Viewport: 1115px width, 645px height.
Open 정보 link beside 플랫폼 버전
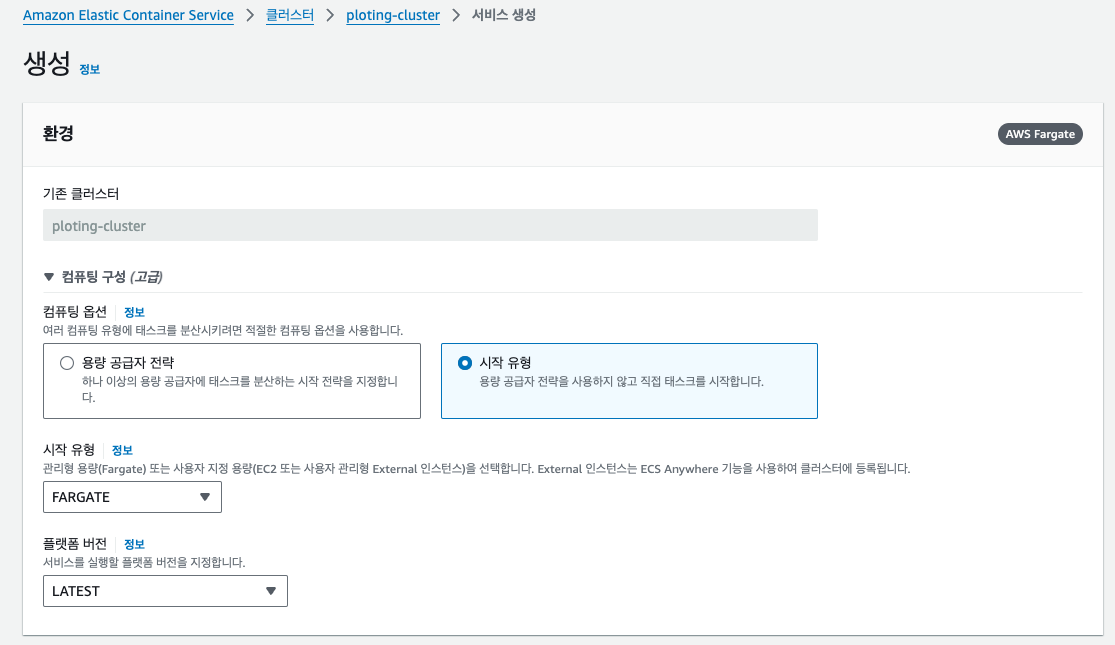pyautogui.click(x=134, y=543)
